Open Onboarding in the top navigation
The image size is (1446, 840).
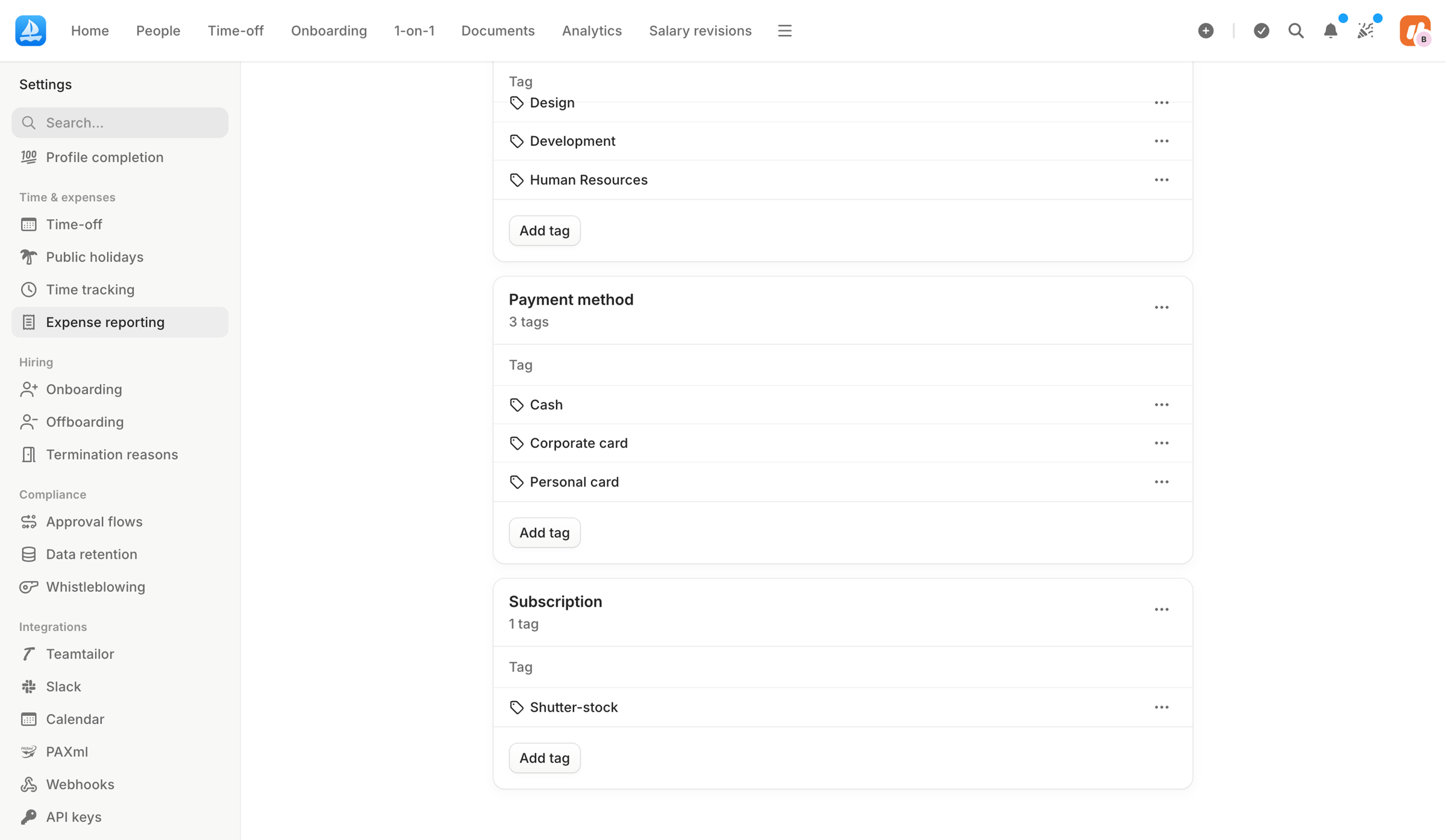click(x=329, y=31)
